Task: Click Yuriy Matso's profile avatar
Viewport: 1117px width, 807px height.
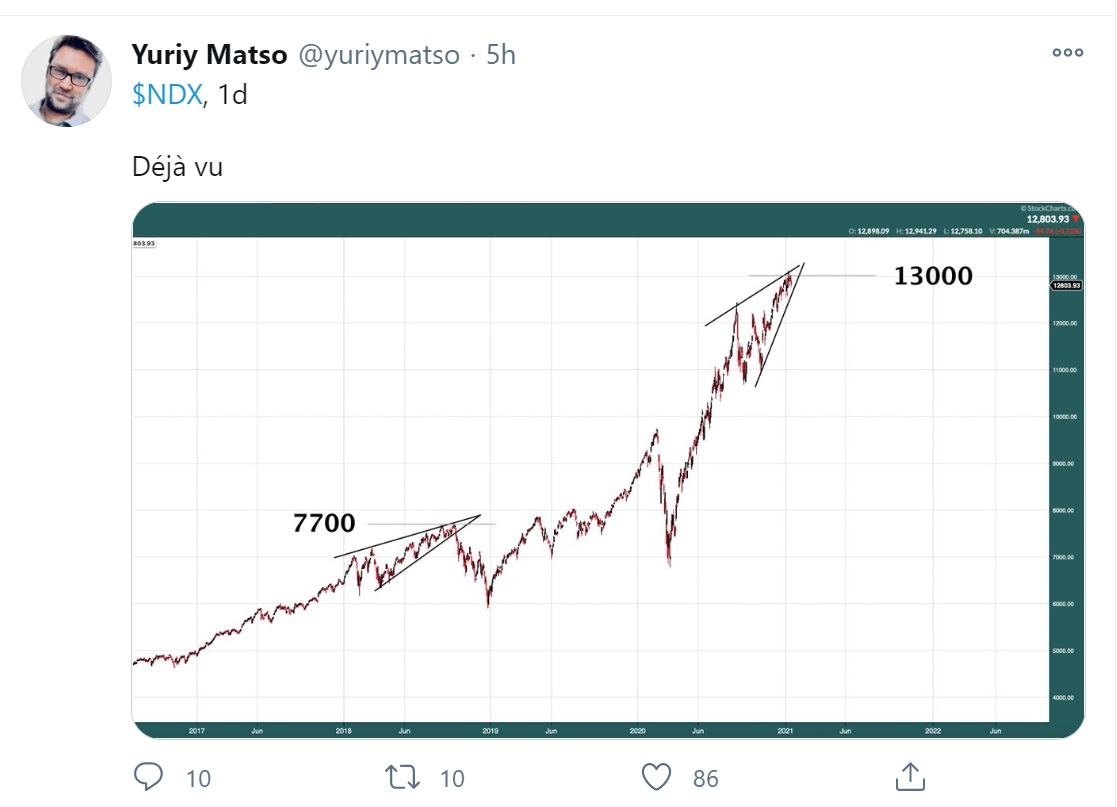Action: (66, 80)
